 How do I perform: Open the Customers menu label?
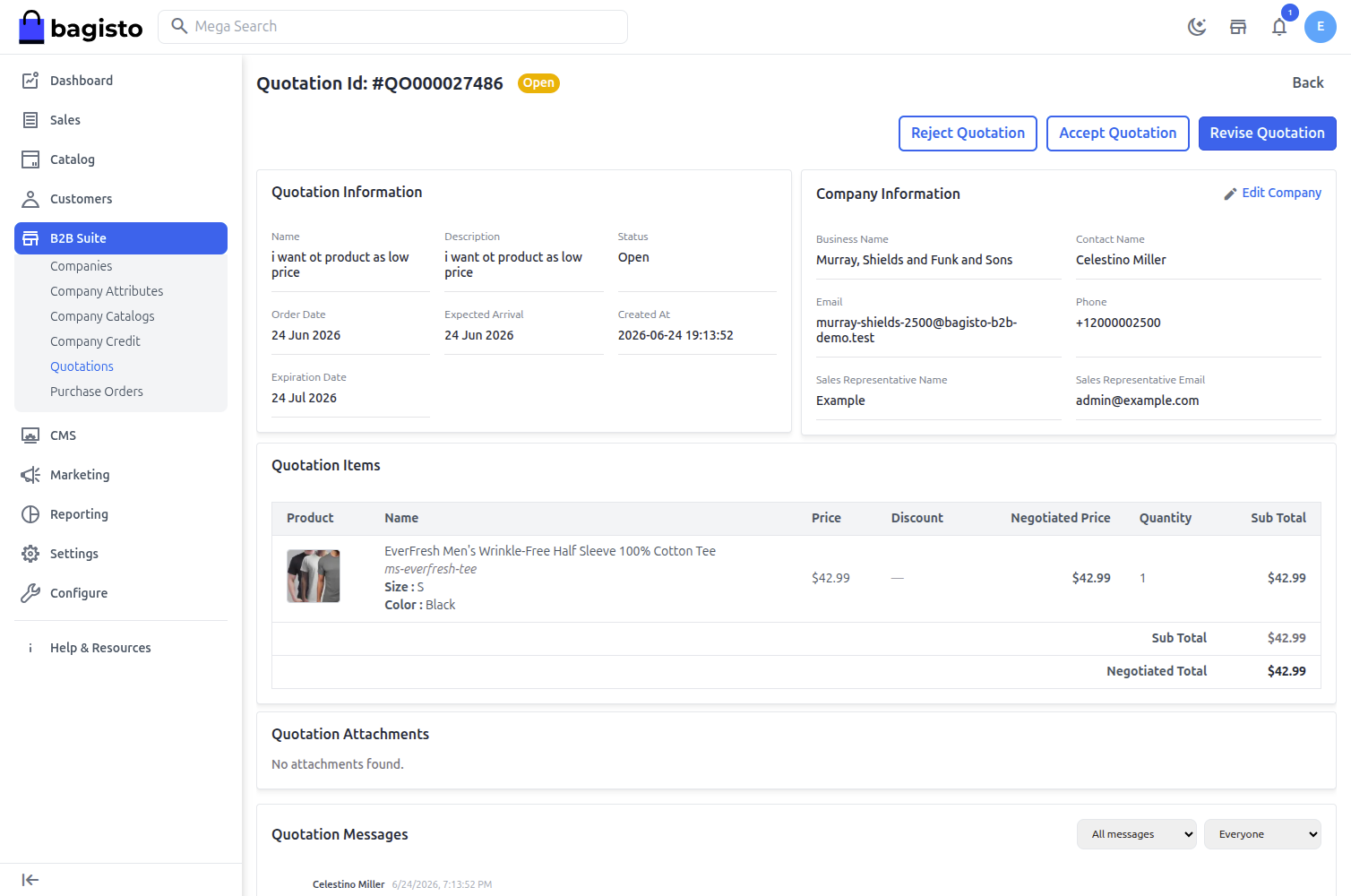click(x=82, y=199)
